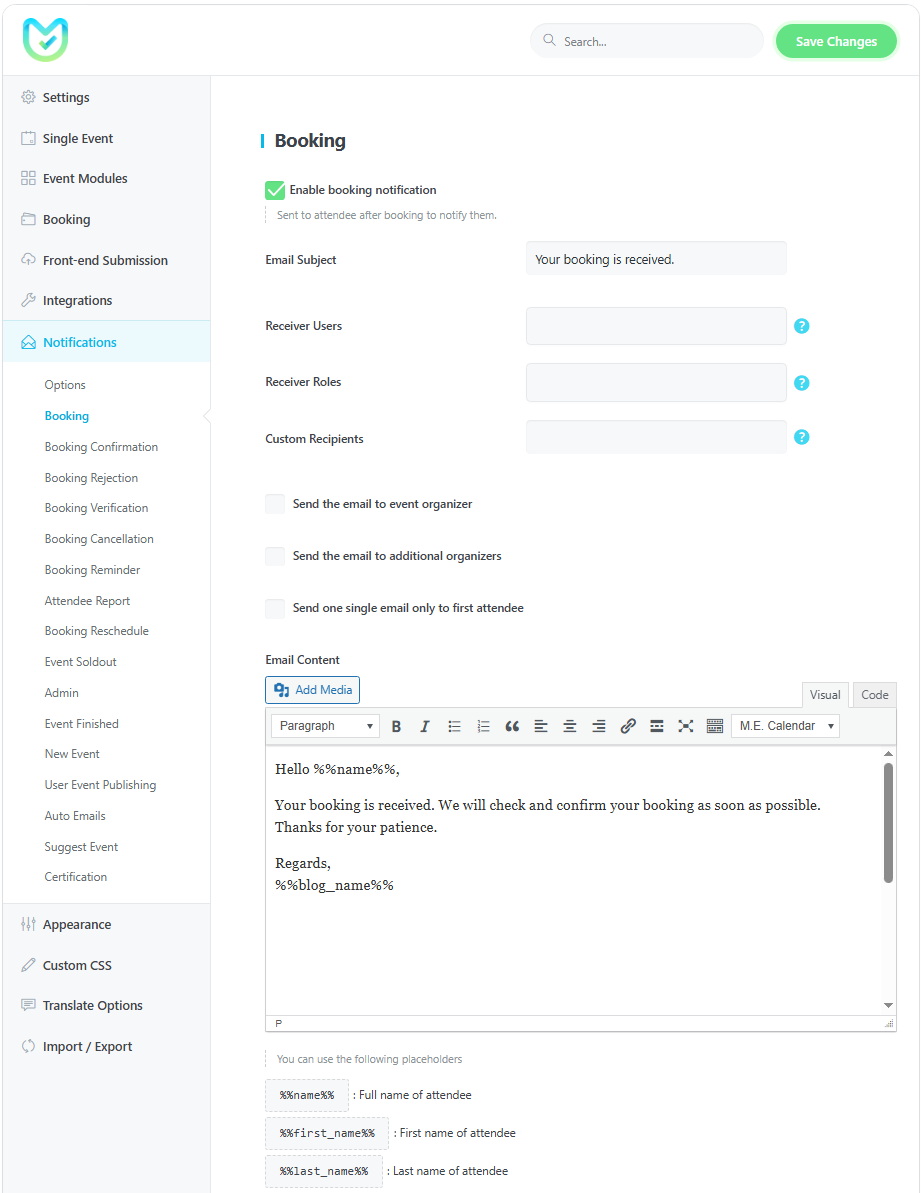
Task: Click the toolbar toggle keyboard icon
Action: [x=715, y=726]
